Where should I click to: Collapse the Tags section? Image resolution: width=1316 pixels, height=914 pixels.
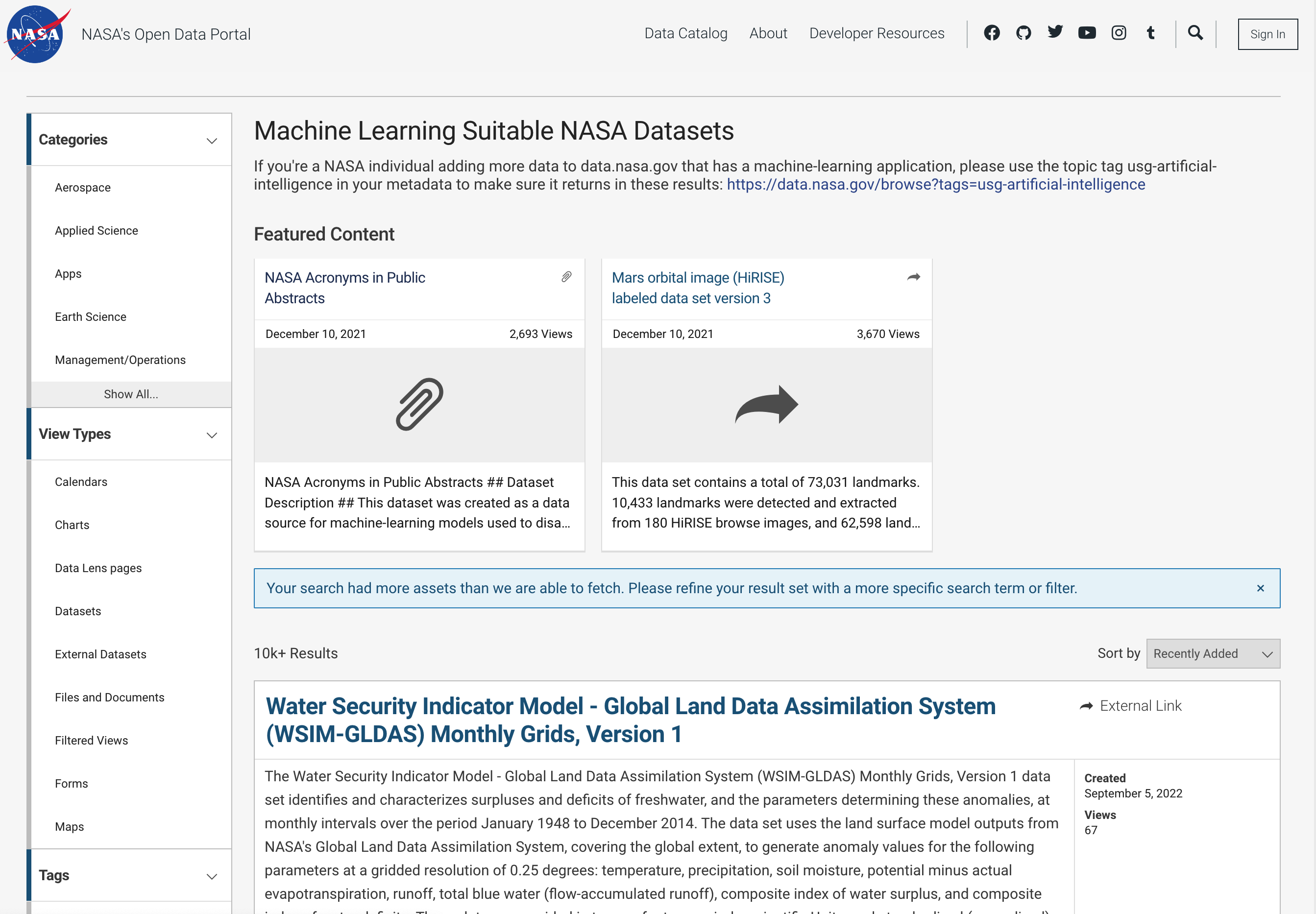click(212, 876)
